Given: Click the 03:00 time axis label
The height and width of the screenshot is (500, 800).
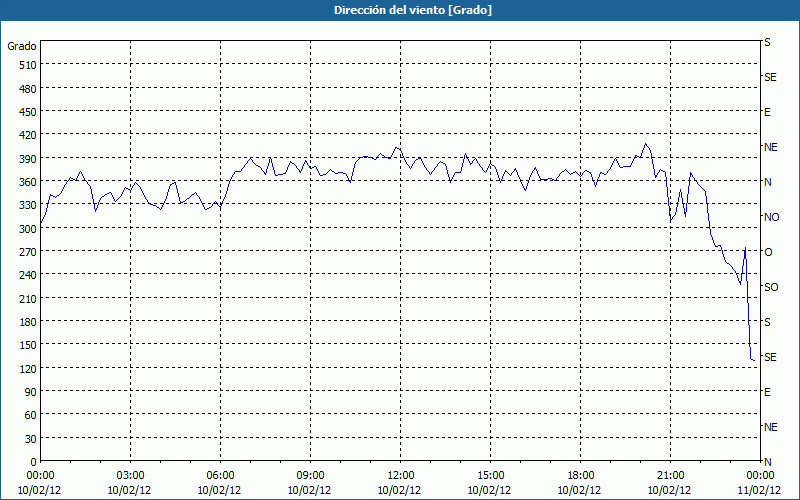Looking at the screenshot, I should (x=130, y=476).
